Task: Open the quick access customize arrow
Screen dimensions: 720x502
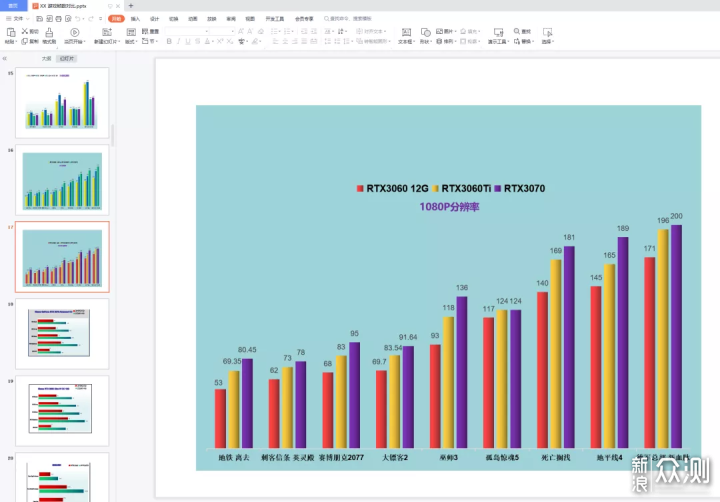Action: [100, 19]
